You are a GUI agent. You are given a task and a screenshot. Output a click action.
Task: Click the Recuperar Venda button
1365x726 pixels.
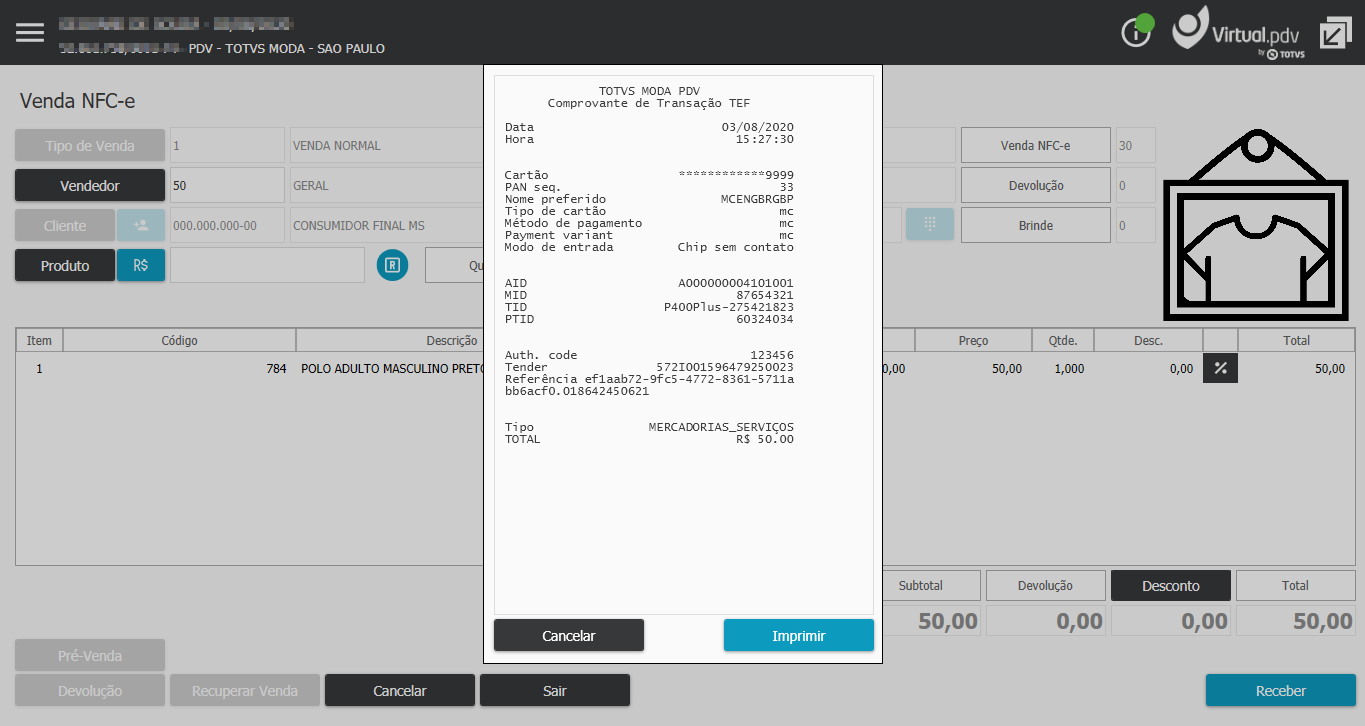tap(245, 690)
